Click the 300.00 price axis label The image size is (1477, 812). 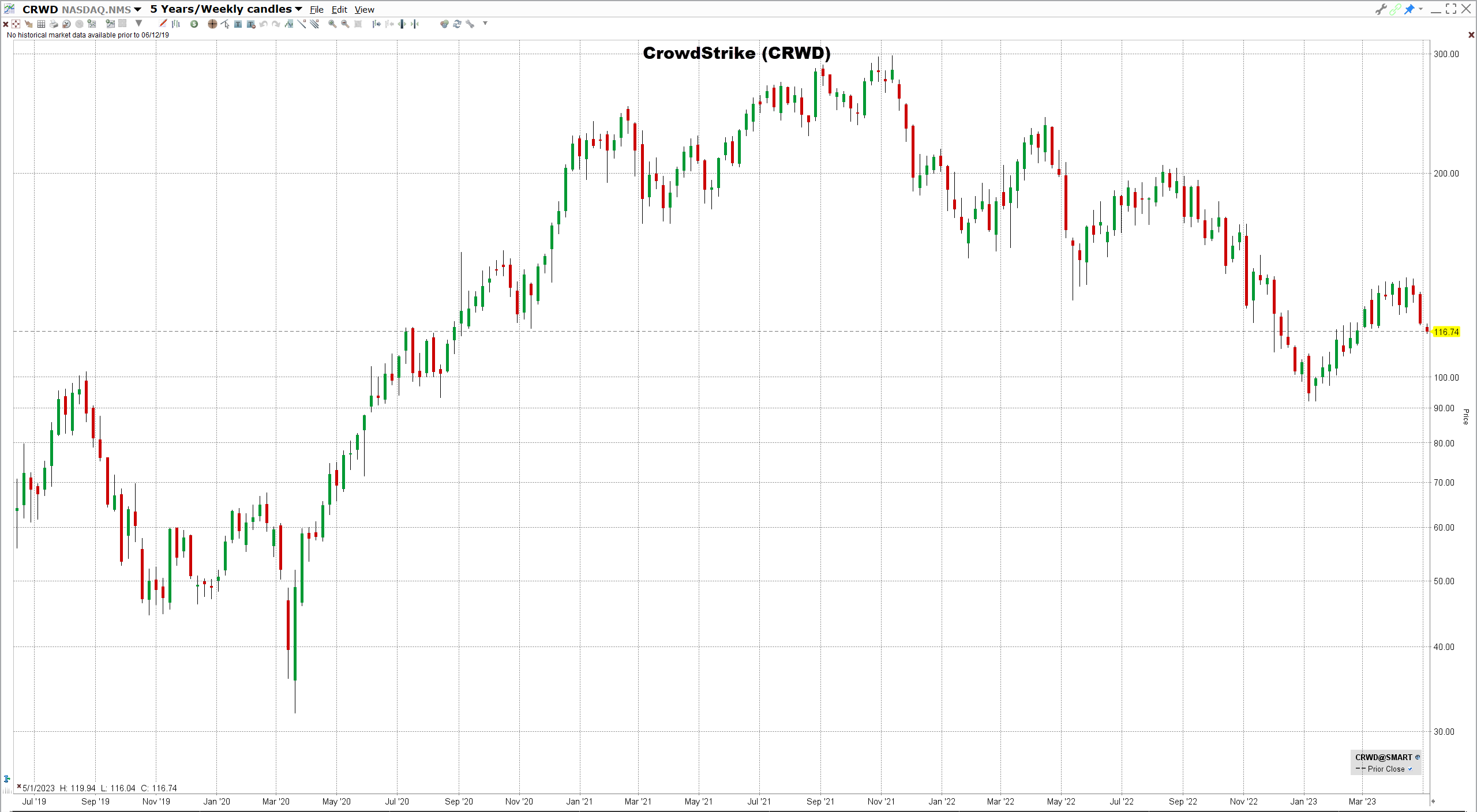tap(1446, 54)
